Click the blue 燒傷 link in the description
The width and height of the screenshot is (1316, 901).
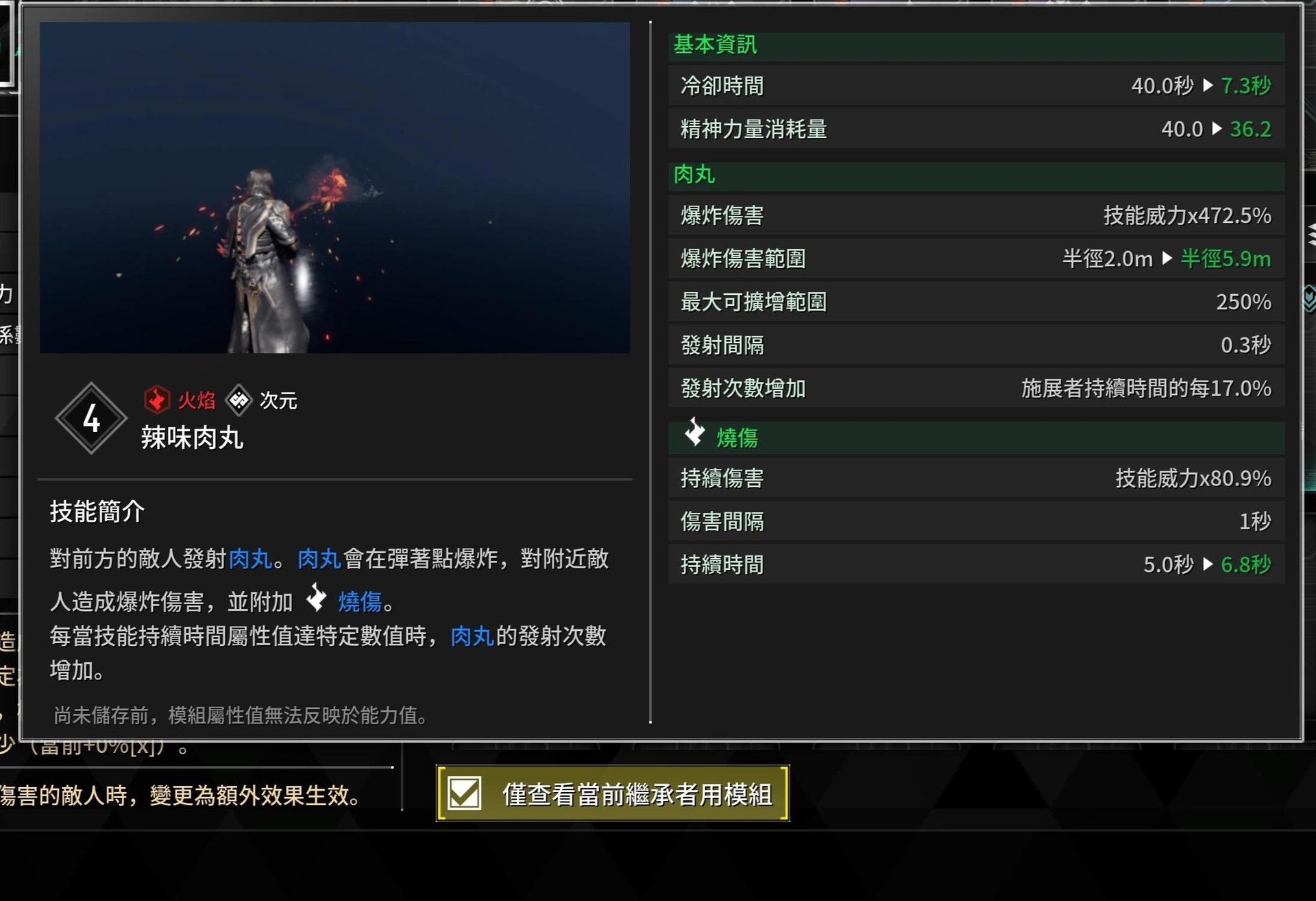[360, 602]
